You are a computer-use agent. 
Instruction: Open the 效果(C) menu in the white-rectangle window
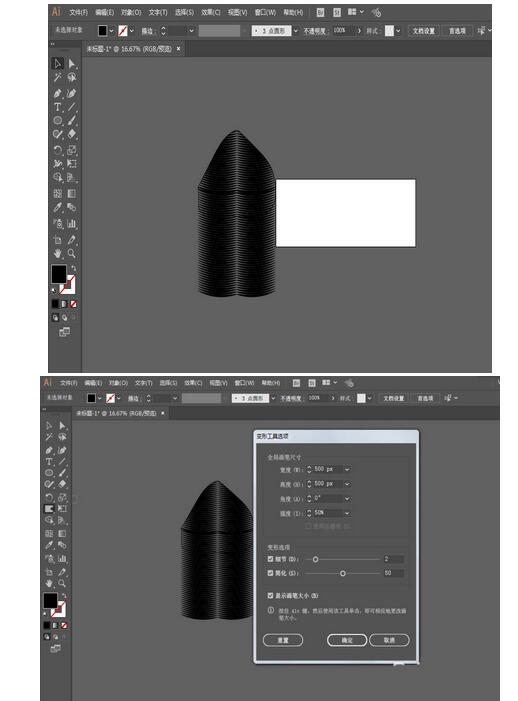(211, 13)
